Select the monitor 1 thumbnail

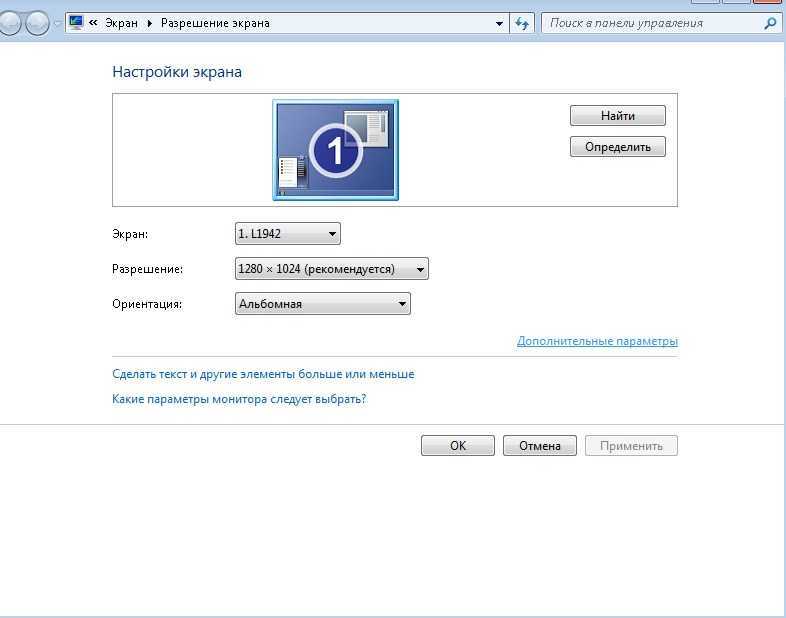335,150
